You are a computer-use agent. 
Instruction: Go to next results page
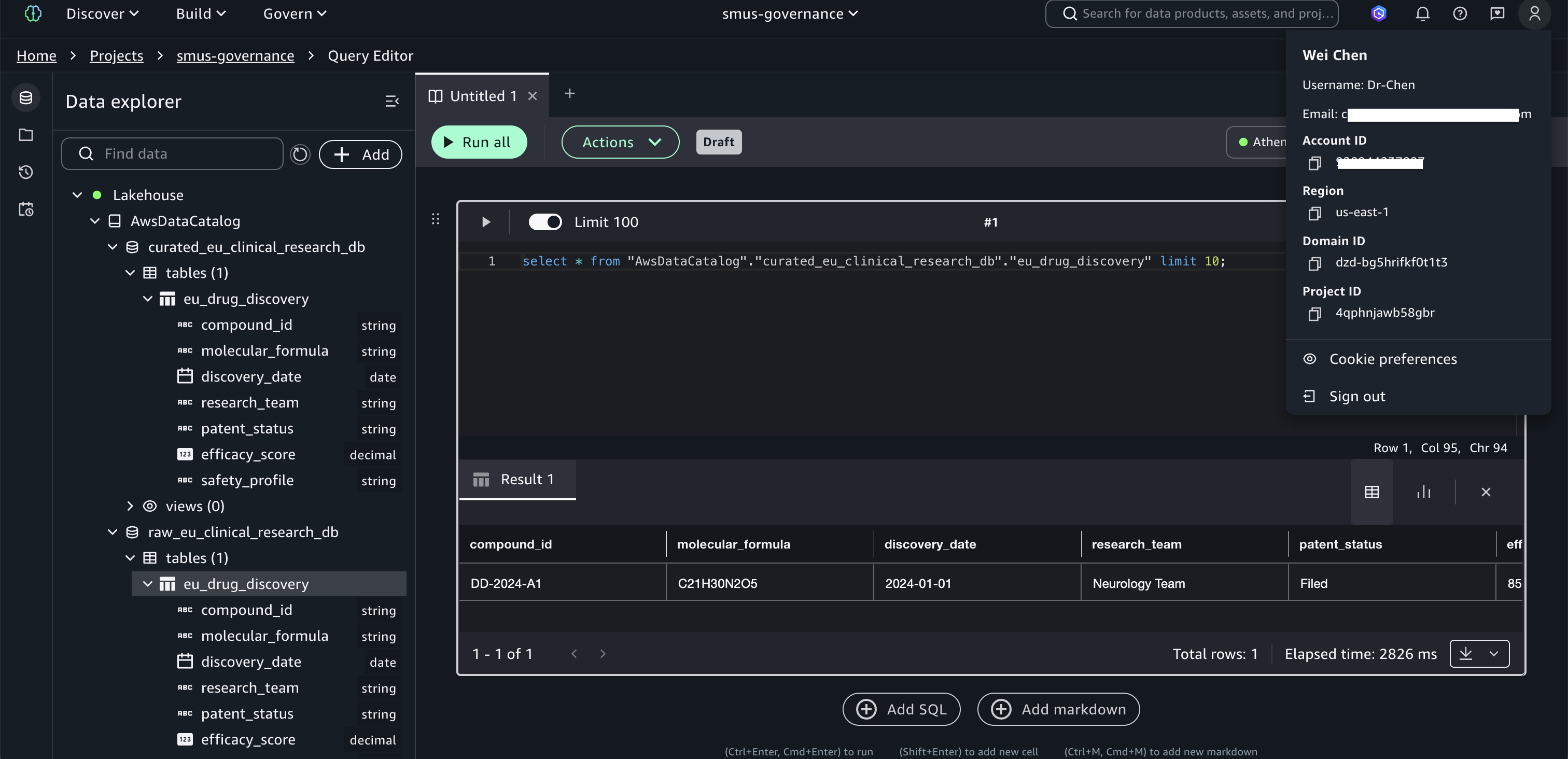(603, 654)
